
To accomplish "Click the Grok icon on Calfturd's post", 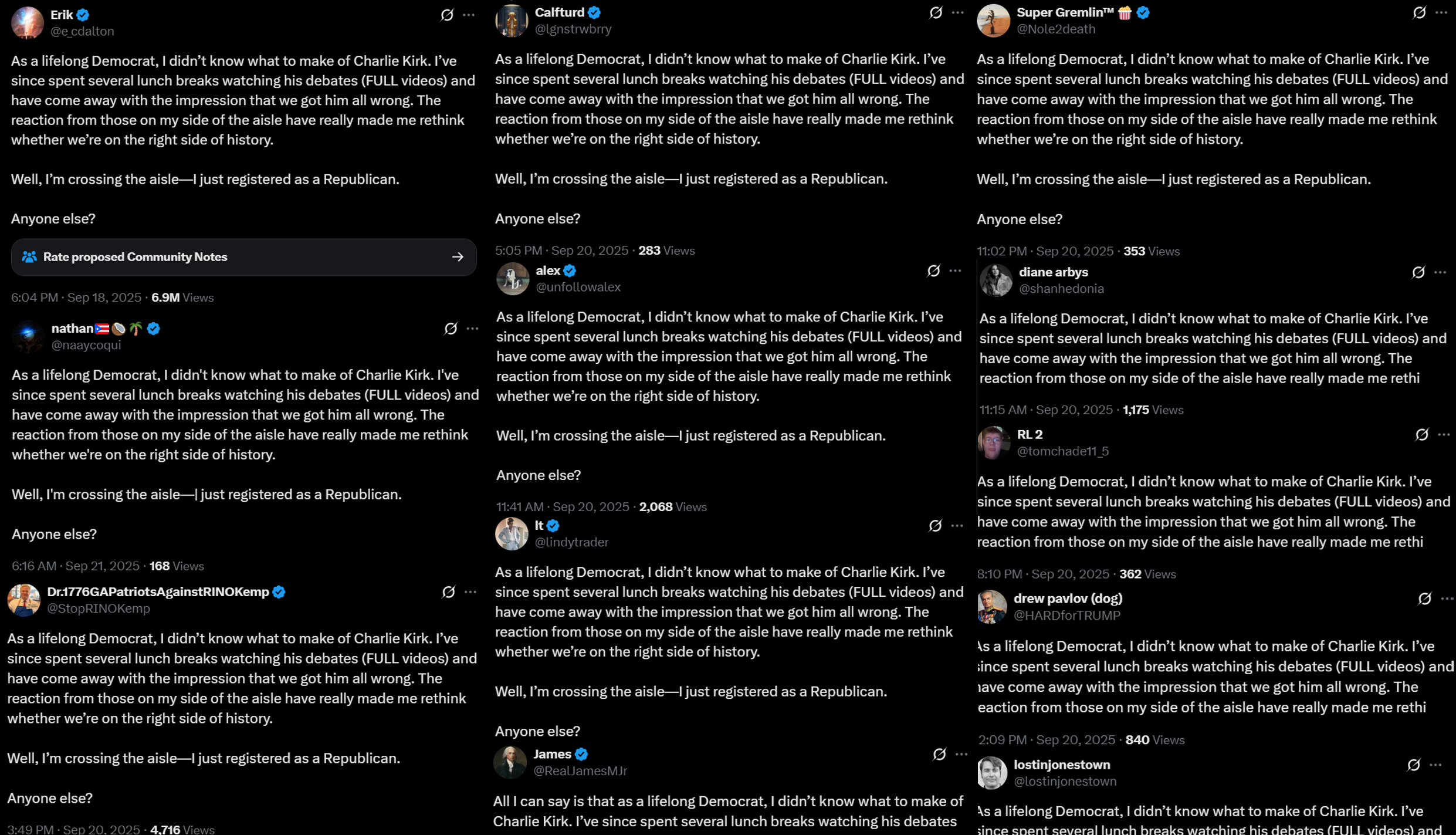I will [x=936, y=12].
